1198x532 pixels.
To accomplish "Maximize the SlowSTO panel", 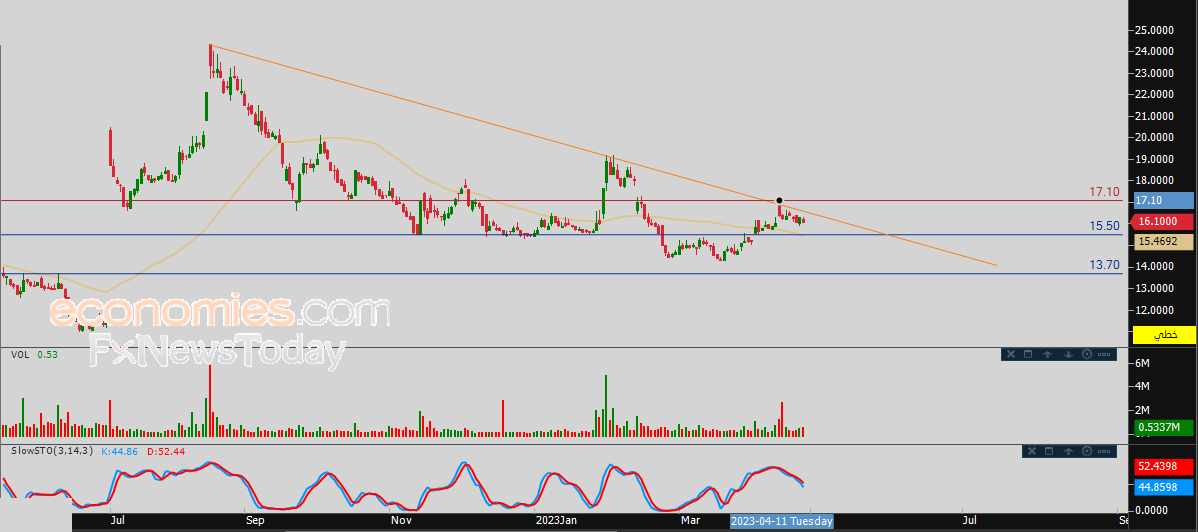I will tap(1048, 452).
